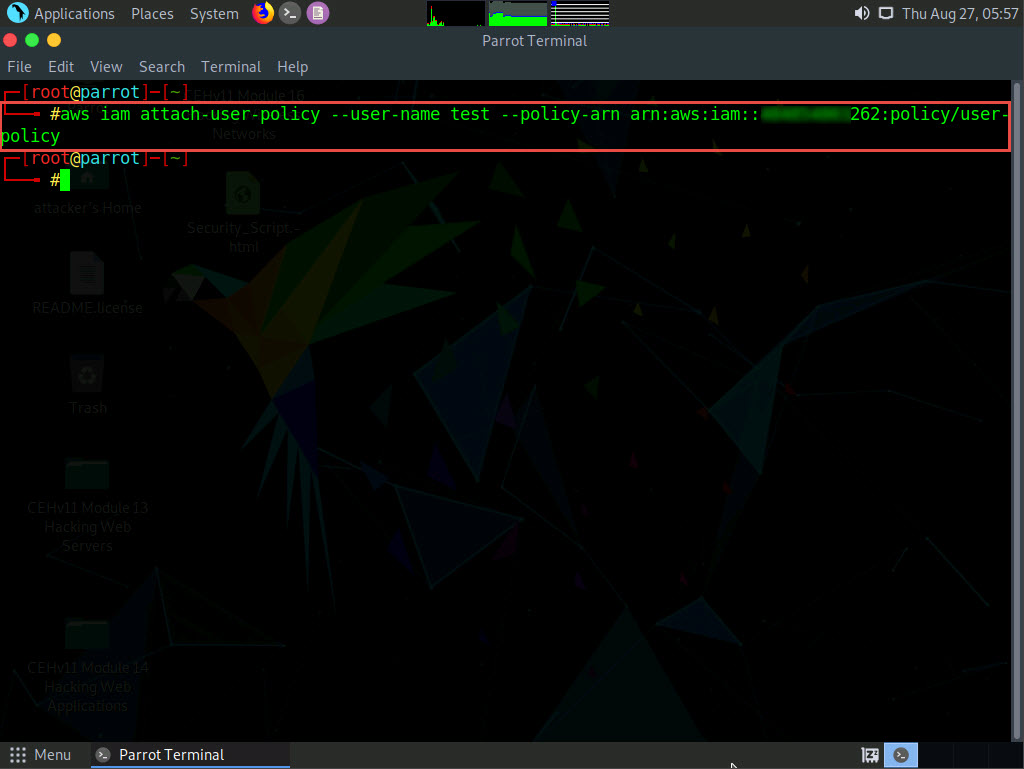Expand the View menu
Image resolution: width=1024 pixels, height=769 pixels.
(106, 67)
